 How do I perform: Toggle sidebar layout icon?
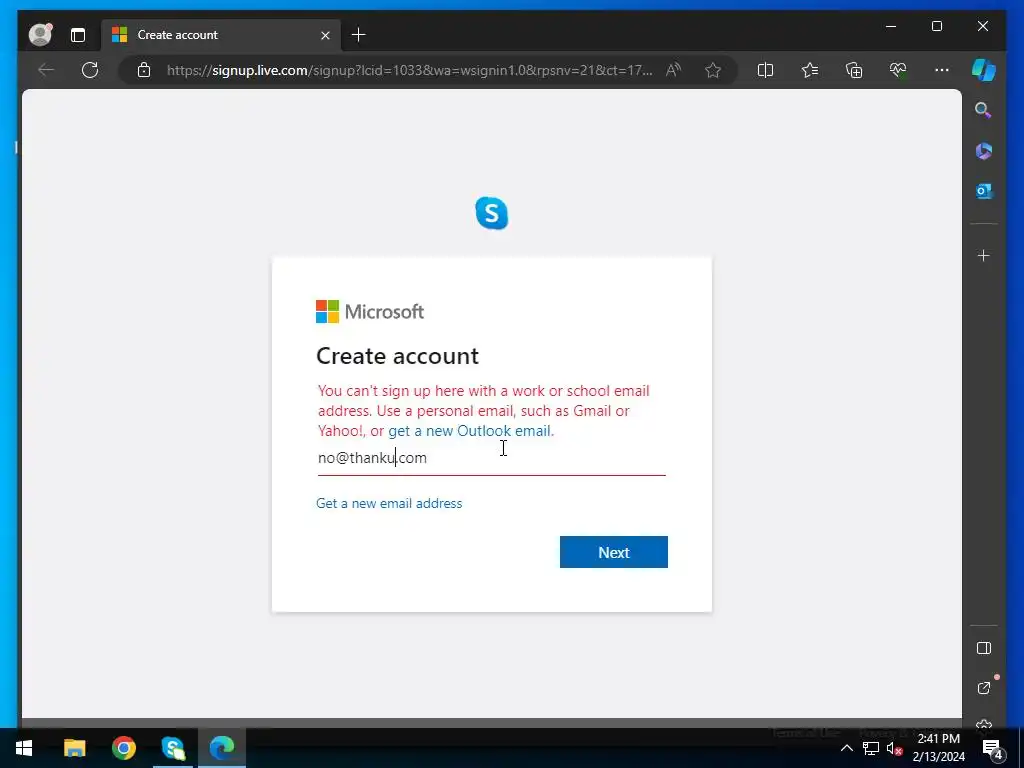[984, 648]
